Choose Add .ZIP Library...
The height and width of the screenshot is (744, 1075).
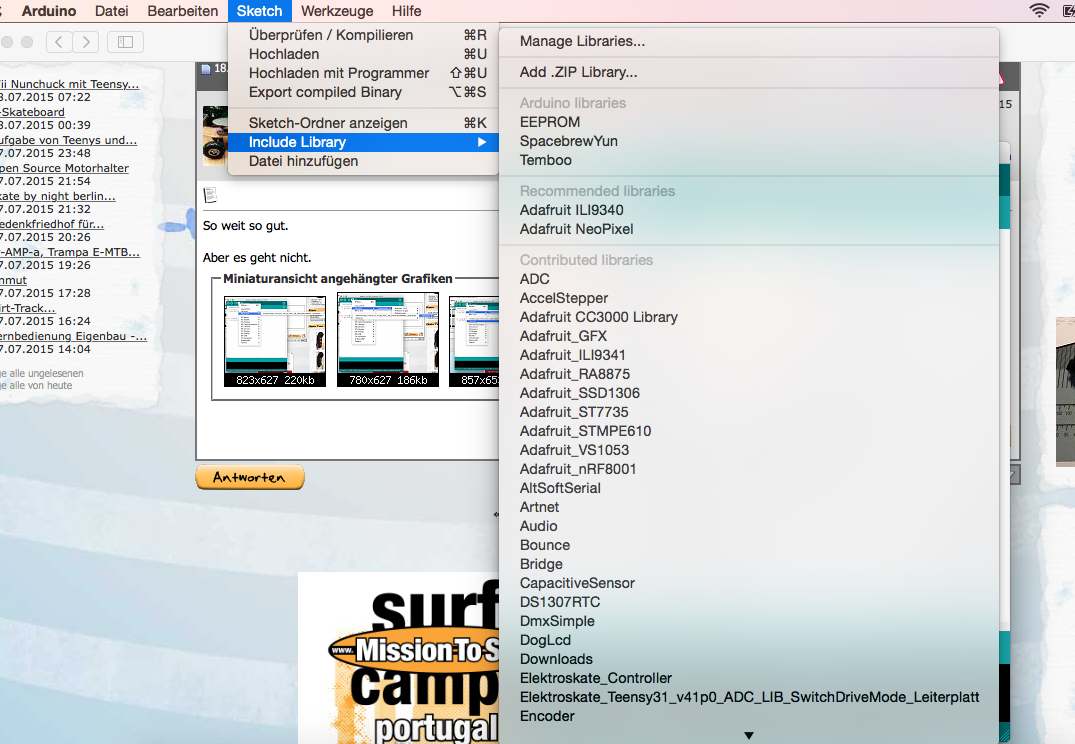(749, 72)
